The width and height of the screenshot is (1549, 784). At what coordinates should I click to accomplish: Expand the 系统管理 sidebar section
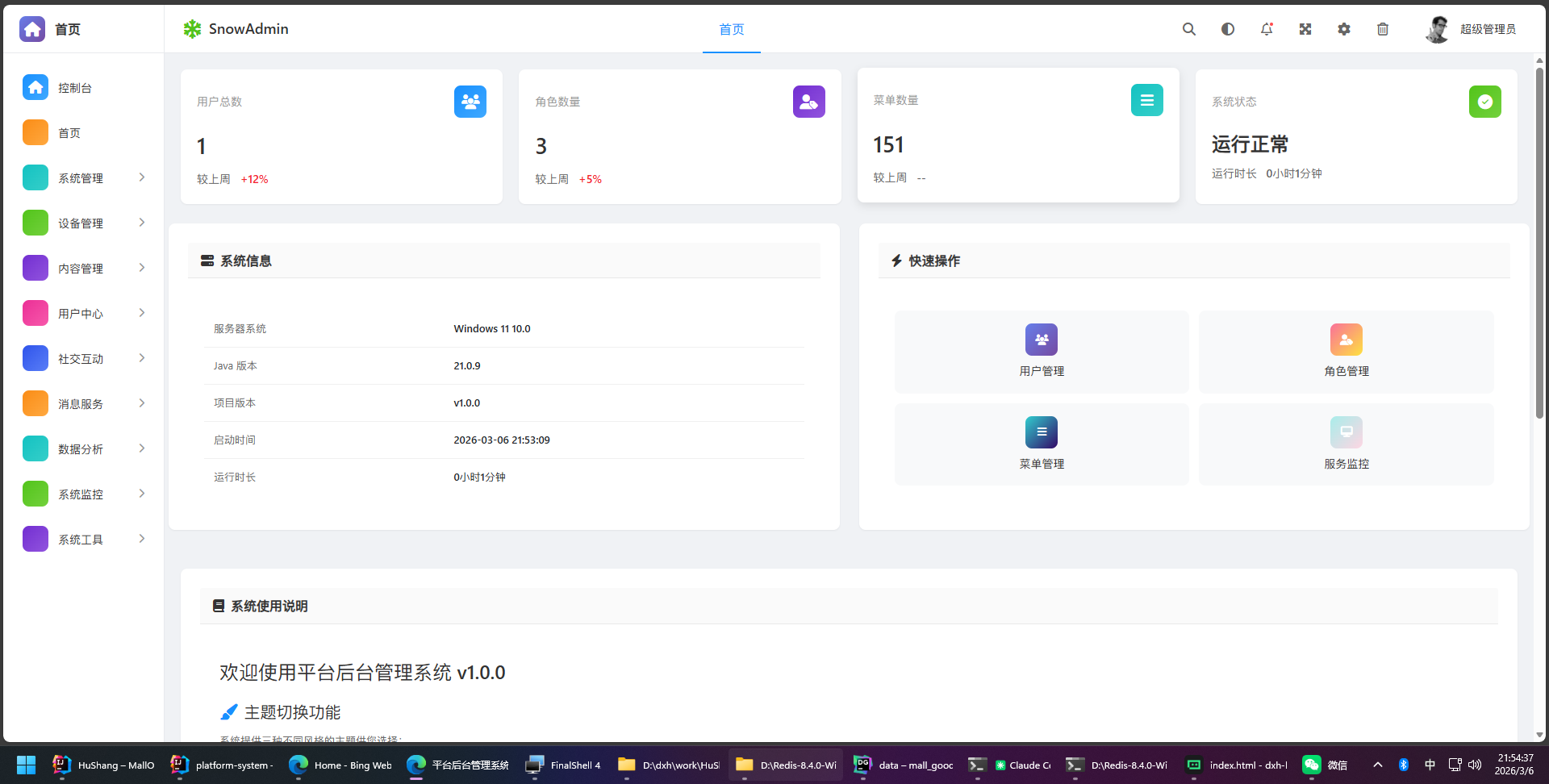click(84, 177)
